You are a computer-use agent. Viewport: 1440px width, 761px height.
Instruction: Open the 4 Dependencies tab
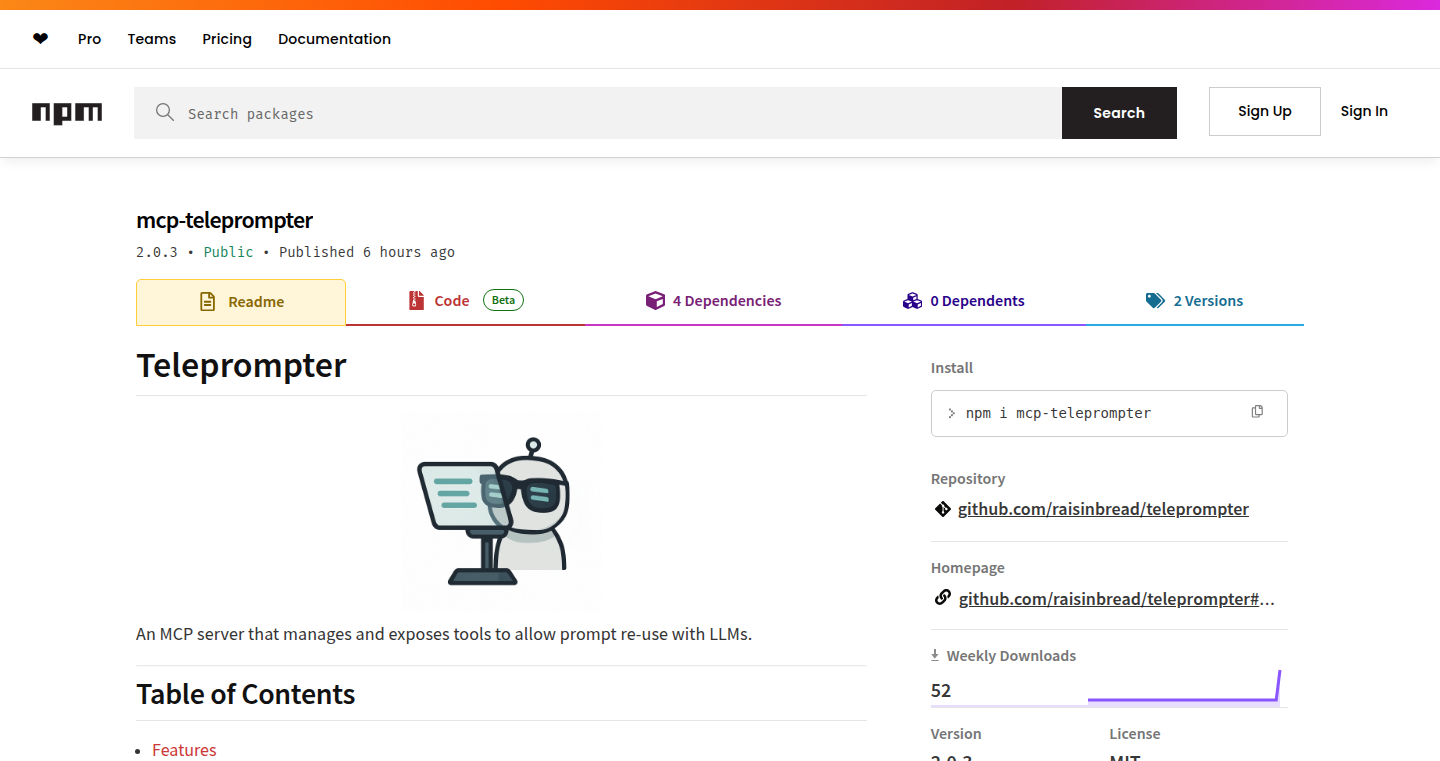tap(714, 301)
